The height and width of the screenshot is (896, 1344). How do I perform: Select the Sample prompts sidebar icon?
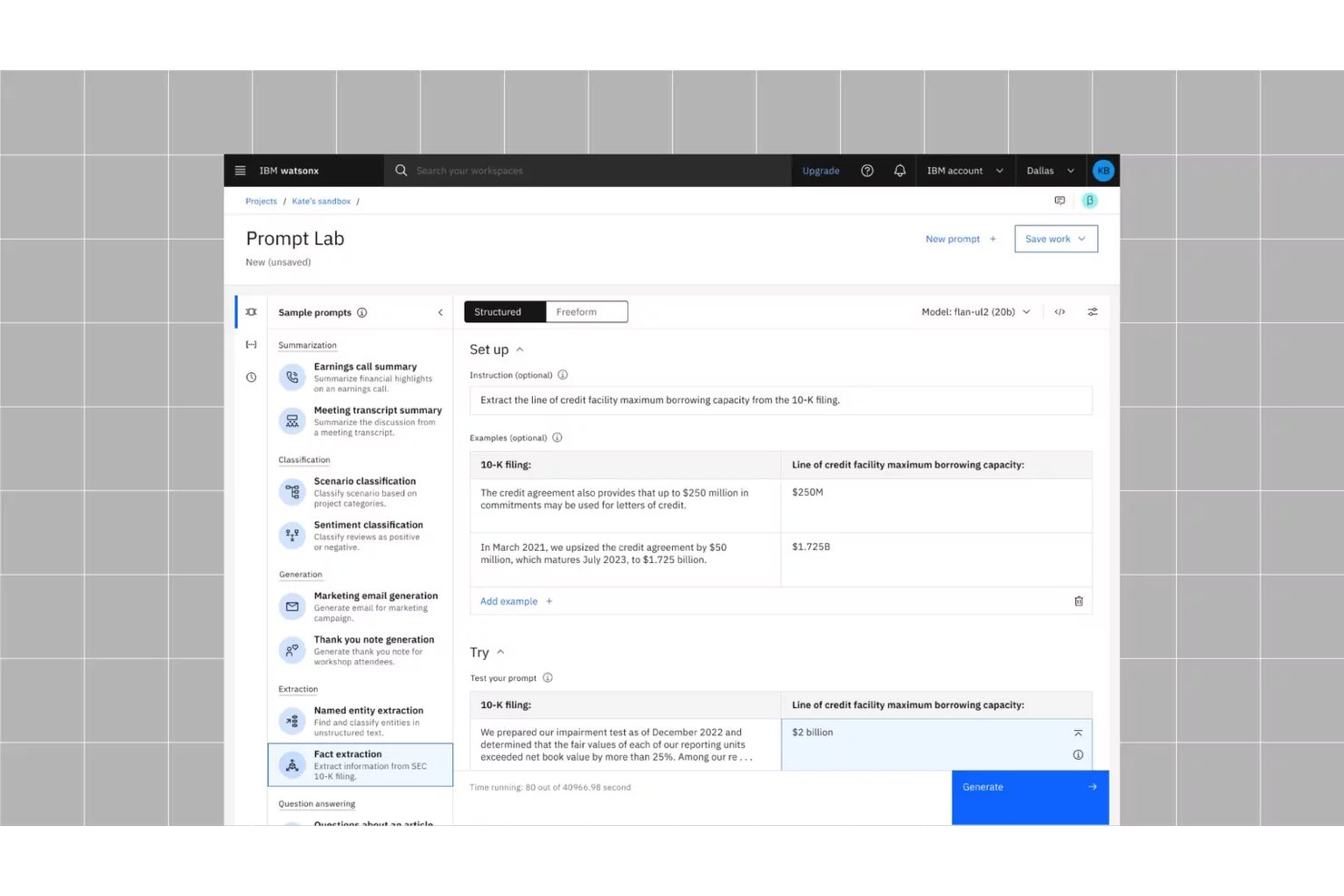point(252,312)
